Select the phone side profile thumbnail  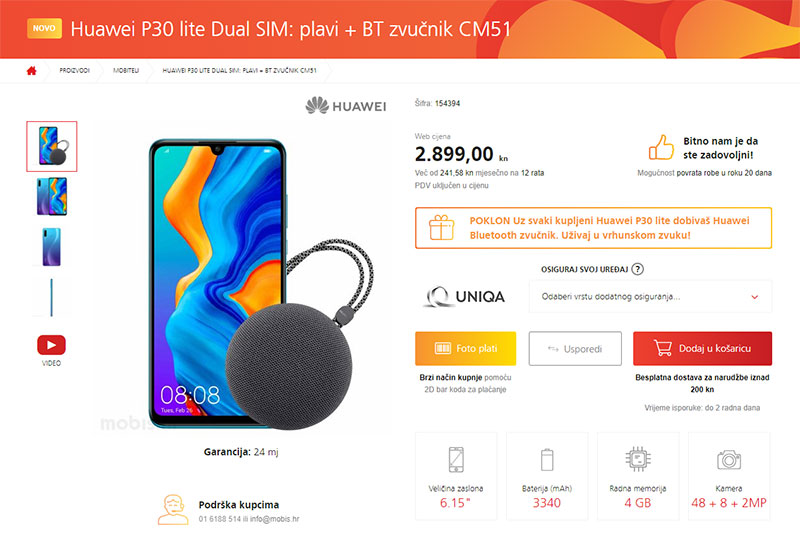pos(52,297)
